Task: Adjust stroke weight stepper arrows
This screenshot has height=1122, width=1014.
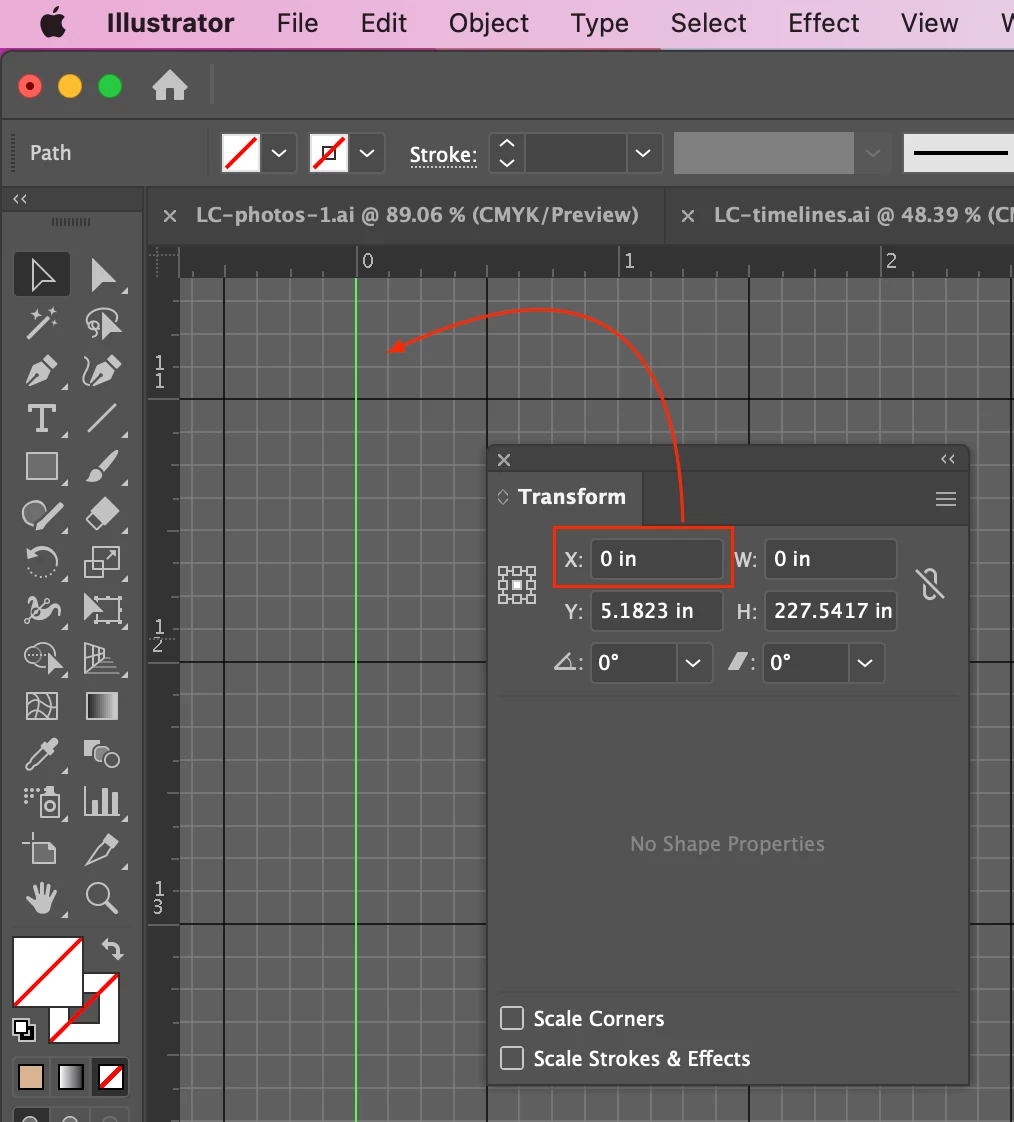Action: click(x=507, y=153)
